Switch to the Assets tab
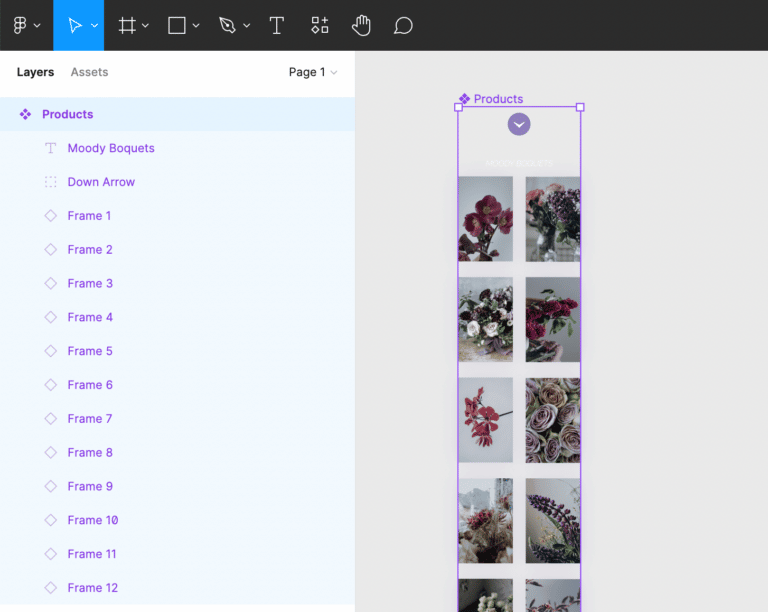768x612 pixels. (89, 72)
